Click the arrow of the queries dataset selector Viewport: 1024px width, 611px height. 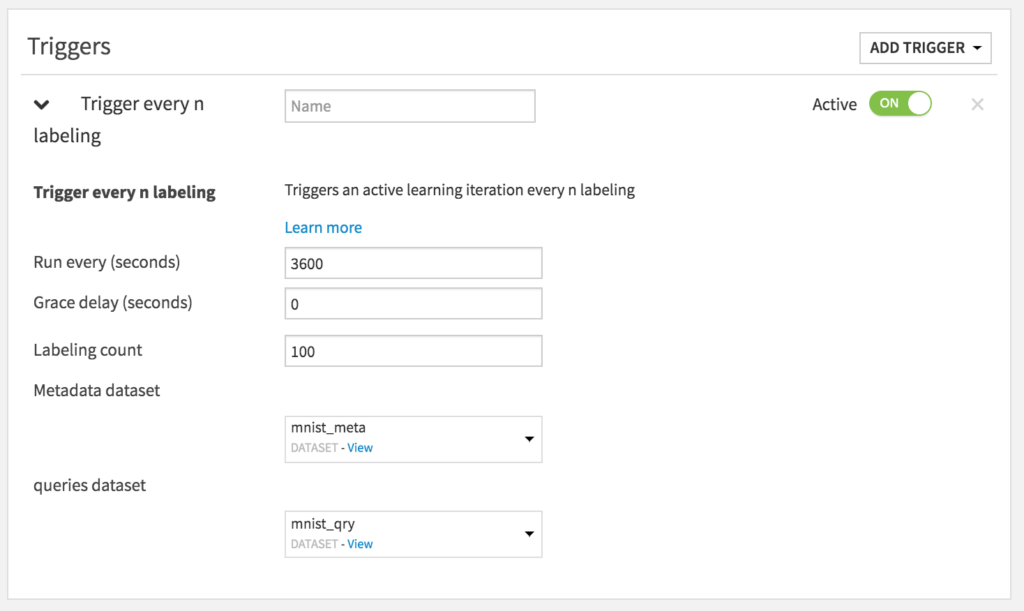tap(529, 534)
